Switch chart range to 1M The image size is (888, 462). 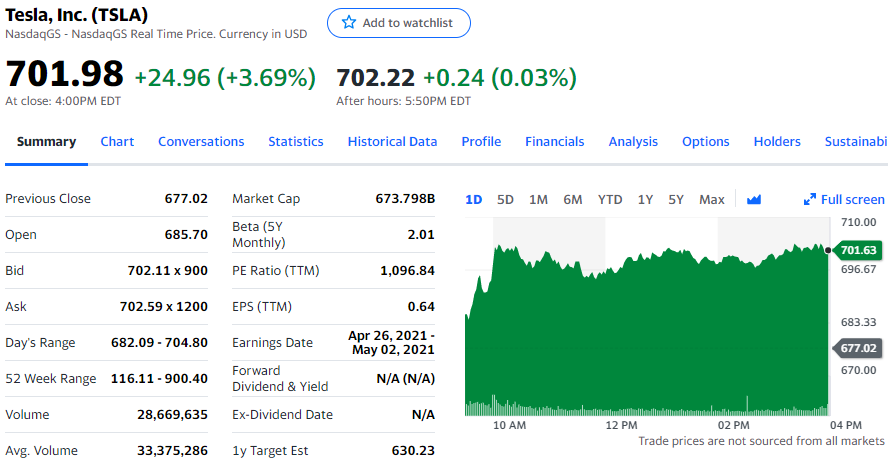[x=538, y=199]
